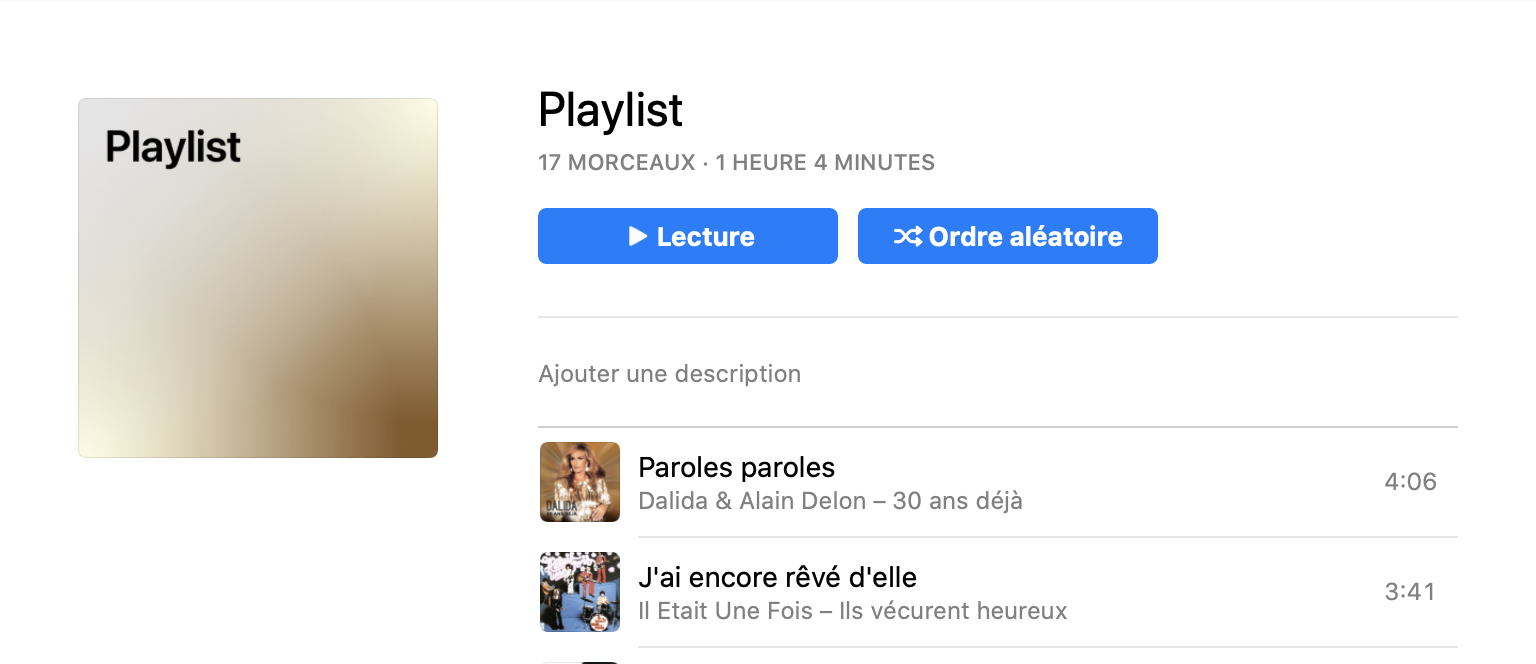Click the Dalida & Alain Delon artist line
Viewport: 1536px width, 664px height.
point(830,501)
